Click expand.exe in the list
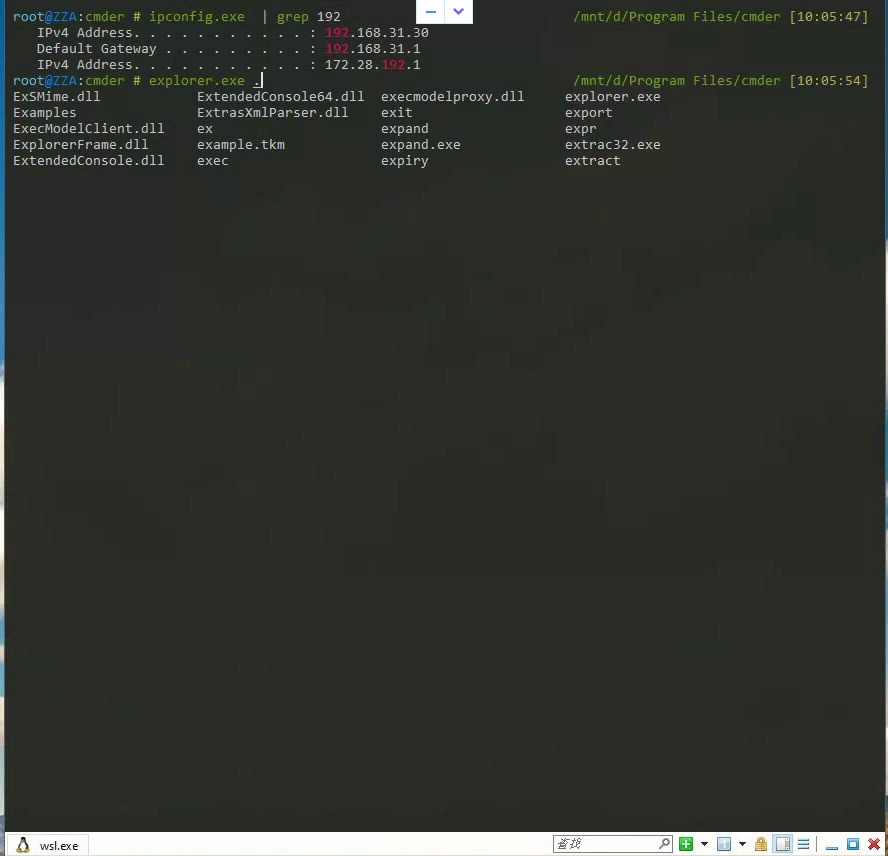 click(x=420, y=144)
